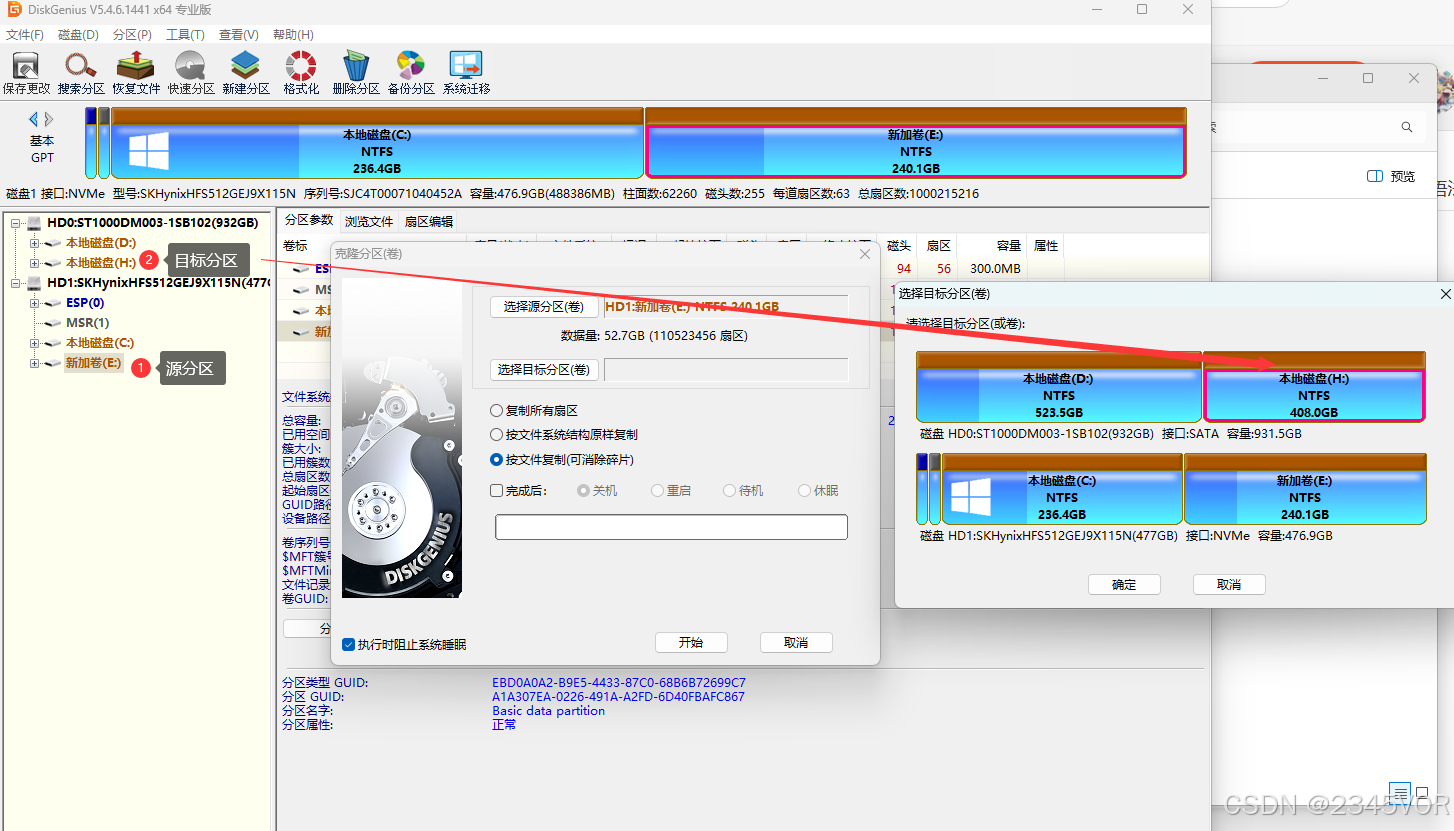This screenshot has width=1454, height=831.
Task: Open the 磁盘(D) menu
Action: pyautogui.click(x=78, y=34)
